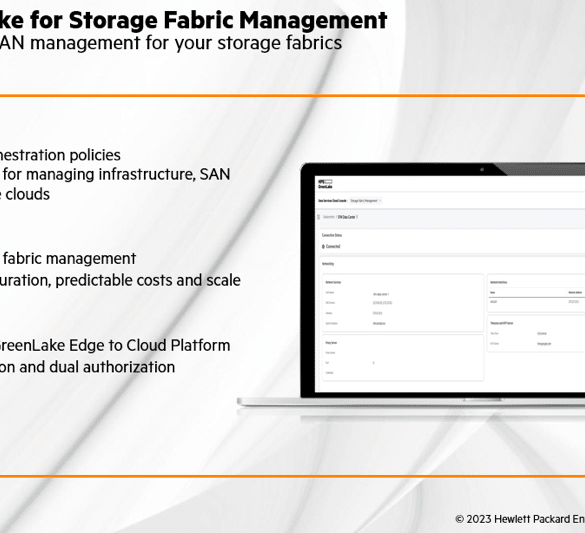Click the HPE GreenLake logo on laptop screen
The width and height of the screenshot is (585, 533).
click(325, 184)
